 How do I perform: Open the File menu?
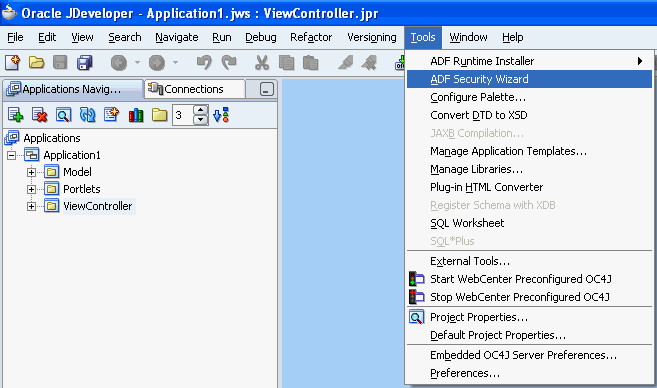(16, 37)
